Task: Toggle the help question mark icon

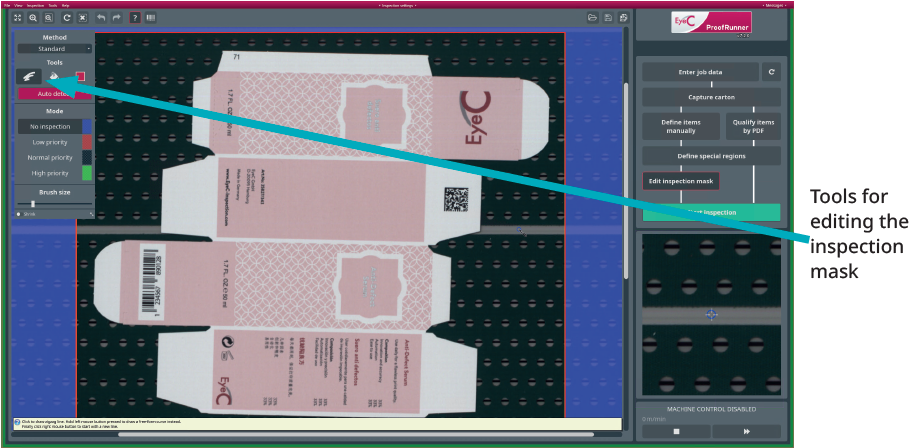Action: tap(135, 18)
